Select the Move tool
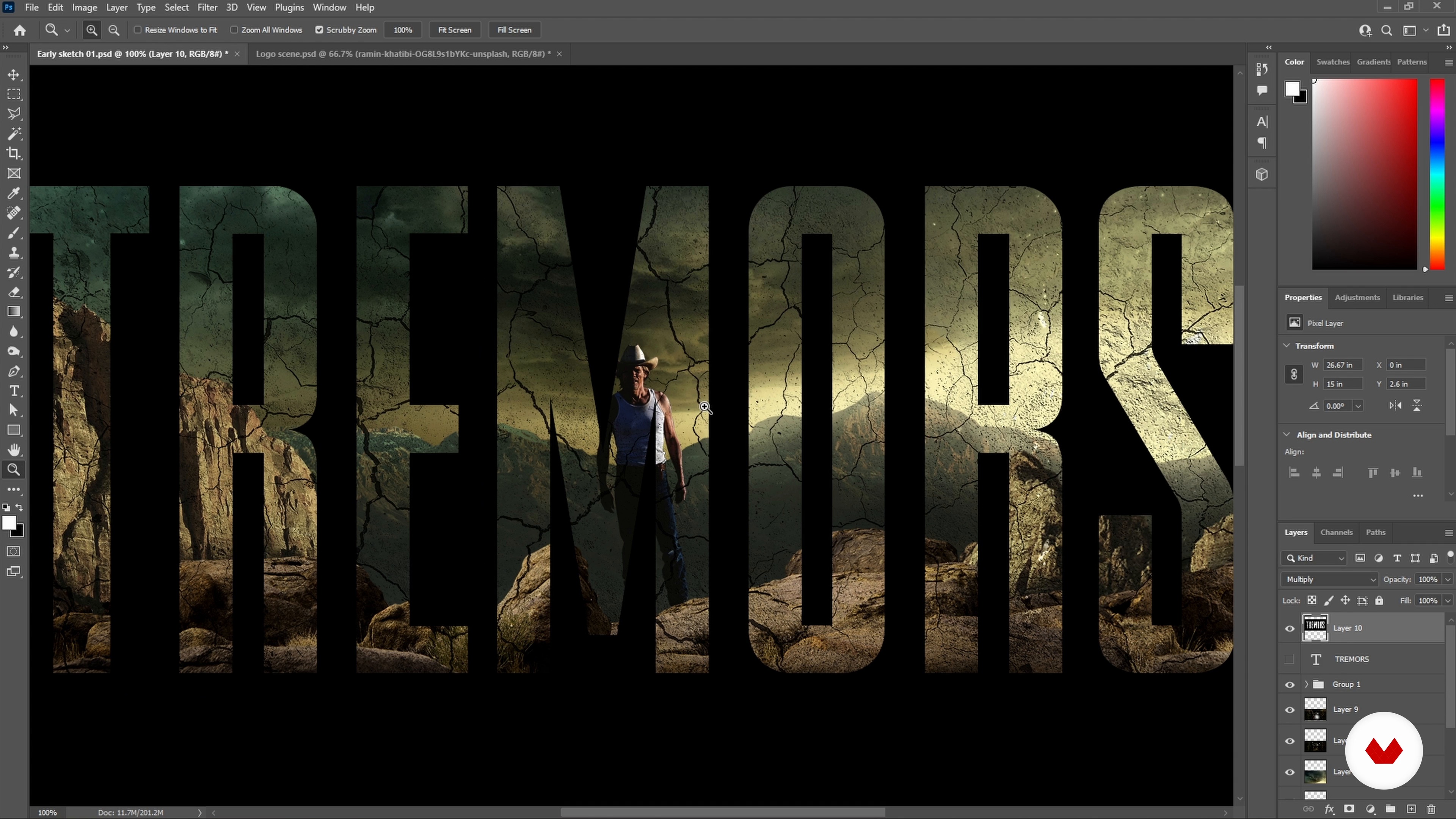This screenshot has width=1456, height=819. point(14,75)
